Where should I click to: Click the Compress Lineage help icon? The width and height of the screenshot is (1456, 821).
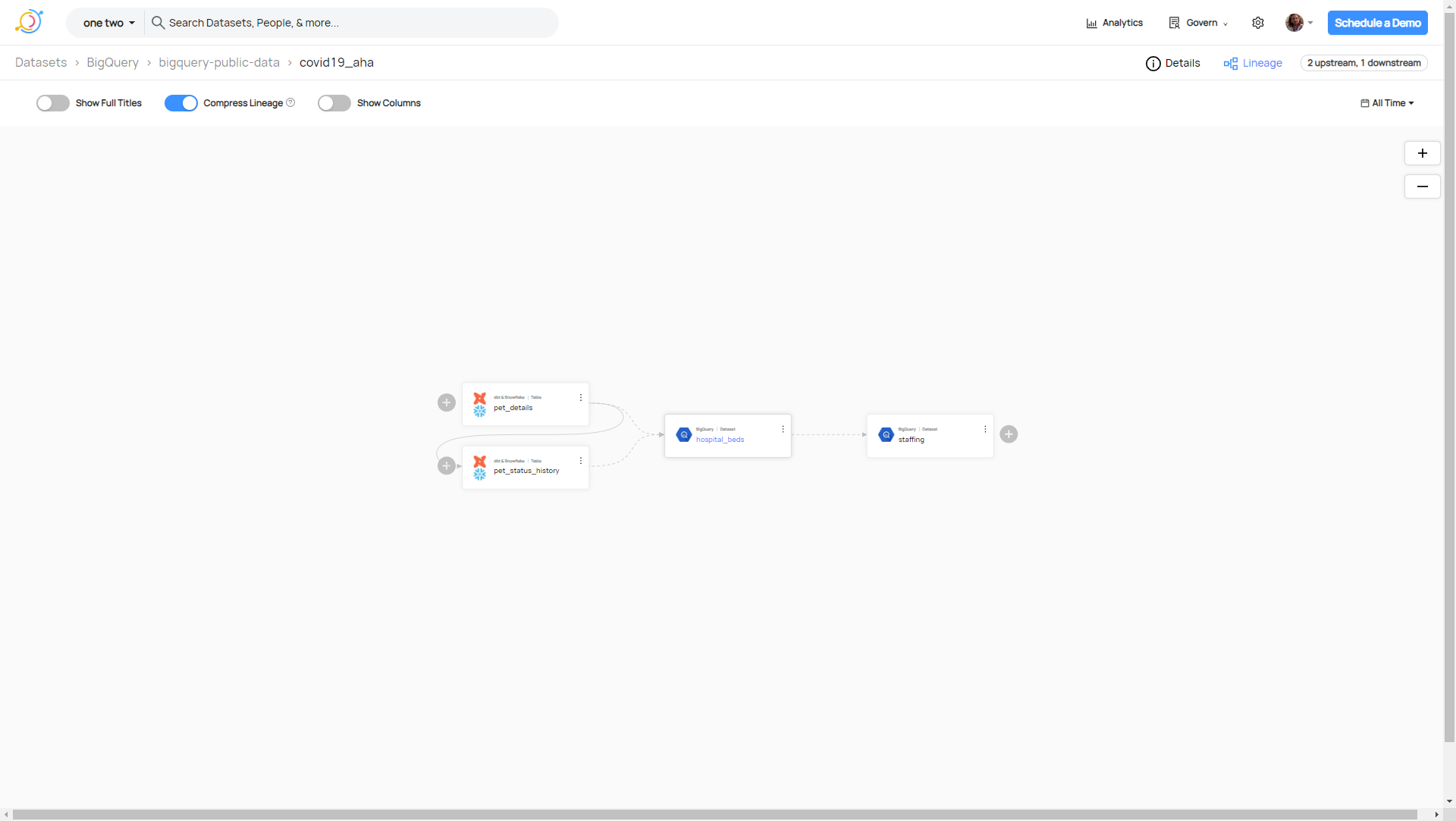click(290, 102)
